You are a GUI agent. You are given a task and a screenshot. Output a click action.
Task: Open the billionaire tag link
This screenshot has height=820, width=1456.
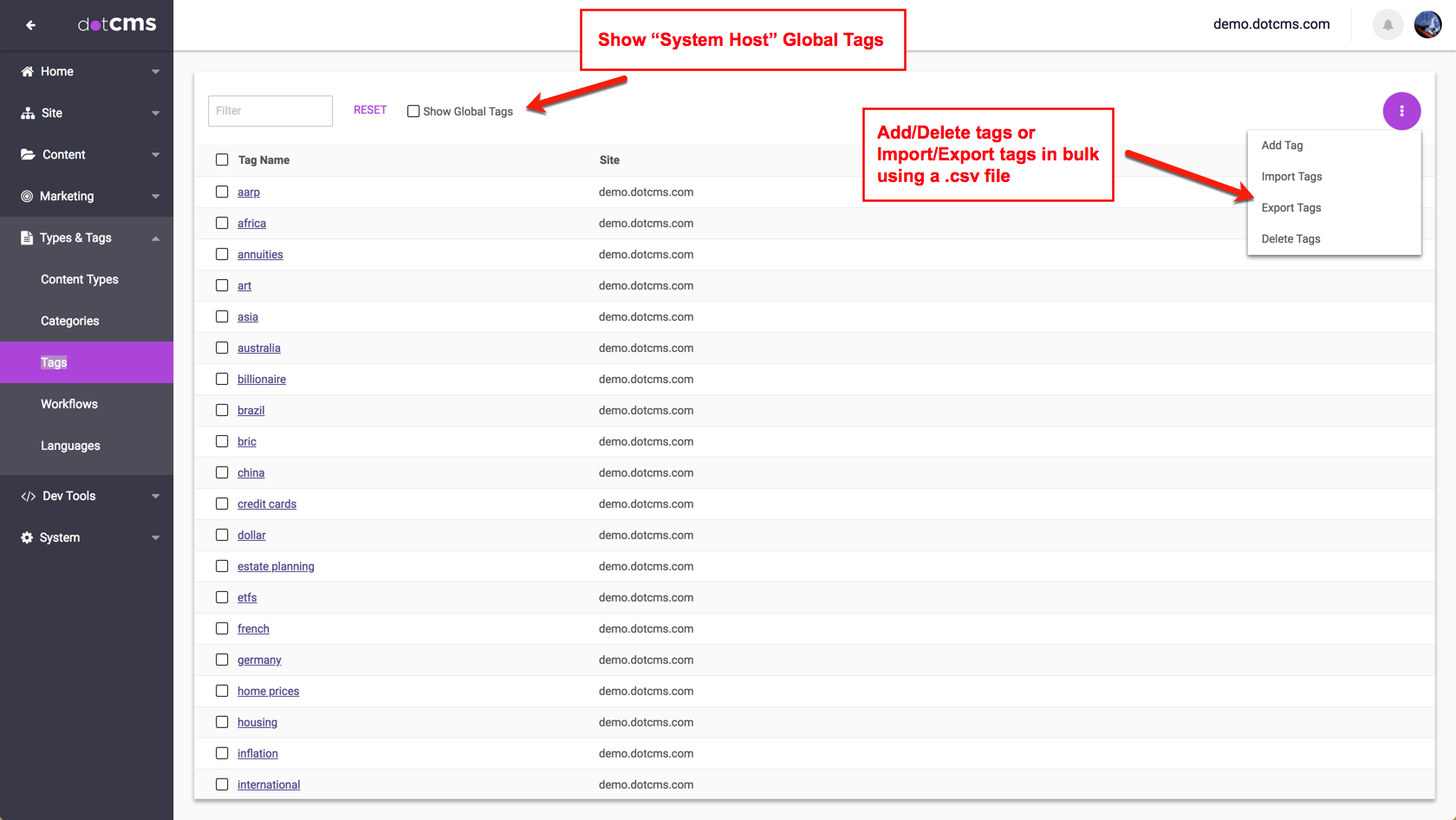coord(262,380)
